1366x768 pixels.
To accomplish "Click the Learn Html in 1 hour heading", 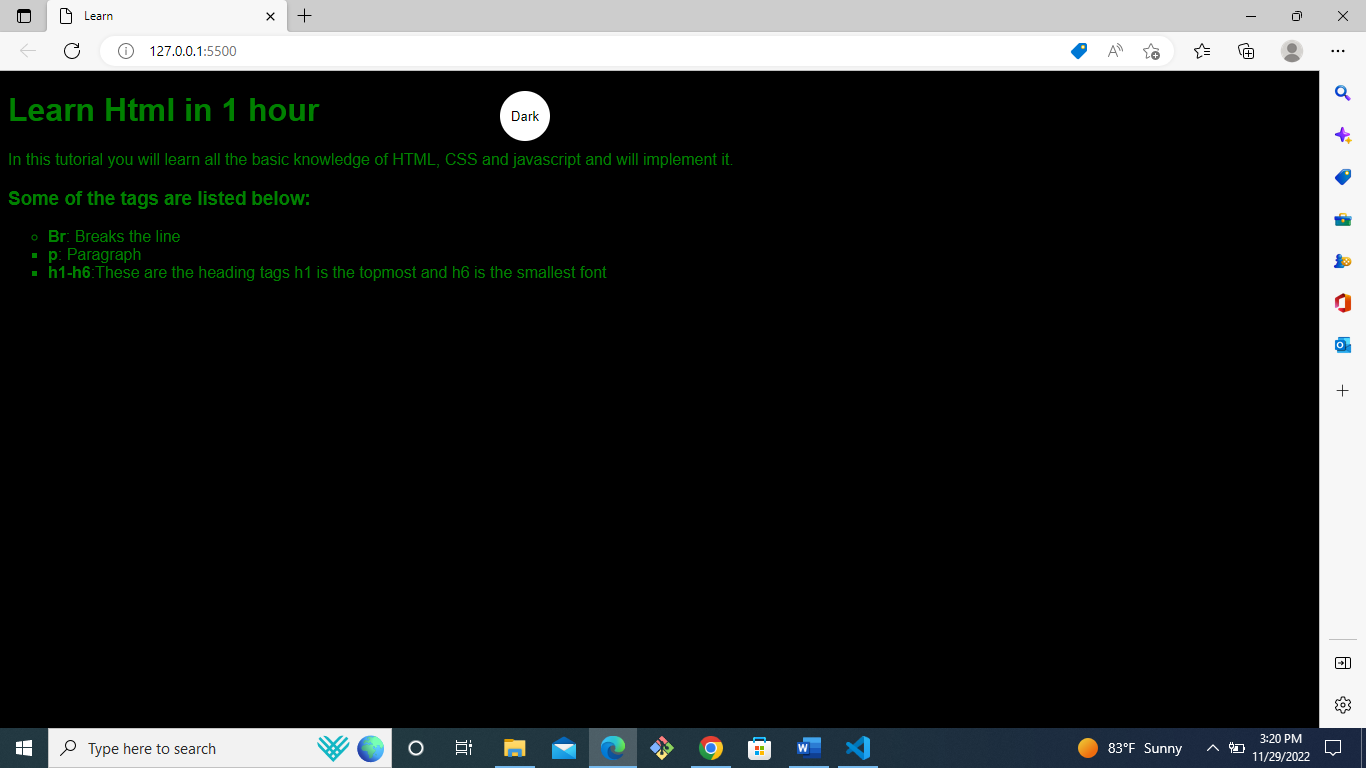I will point(164,110).
